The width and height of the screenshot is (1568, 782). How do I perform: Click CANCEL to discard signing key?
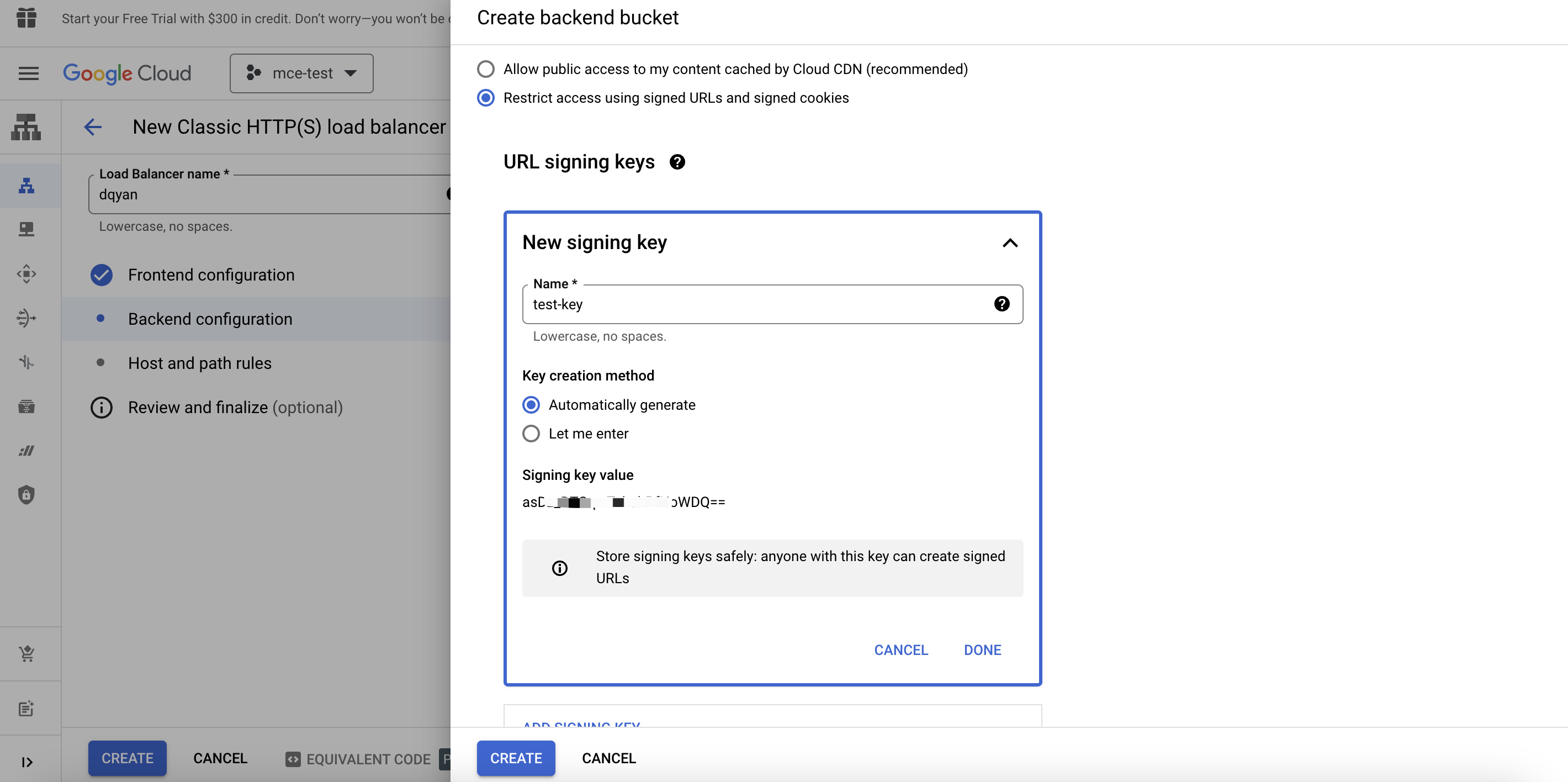coord(901,649)
